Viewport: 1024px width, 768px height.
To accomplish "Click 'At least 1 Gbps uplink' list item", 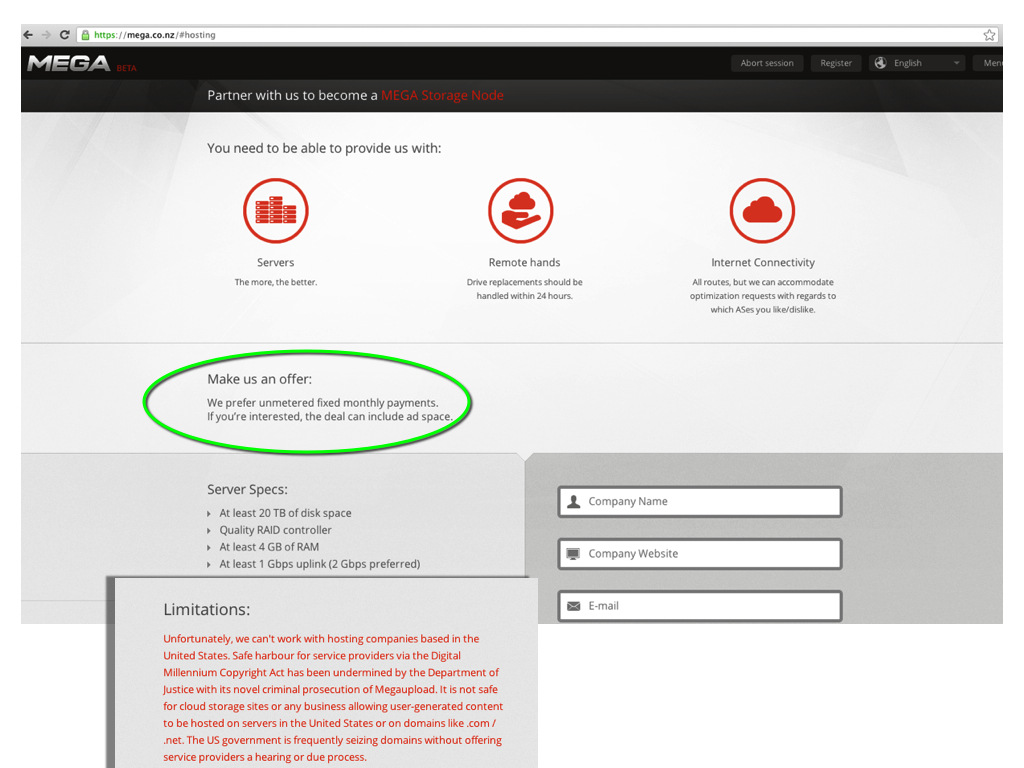I will pos(319,564).
